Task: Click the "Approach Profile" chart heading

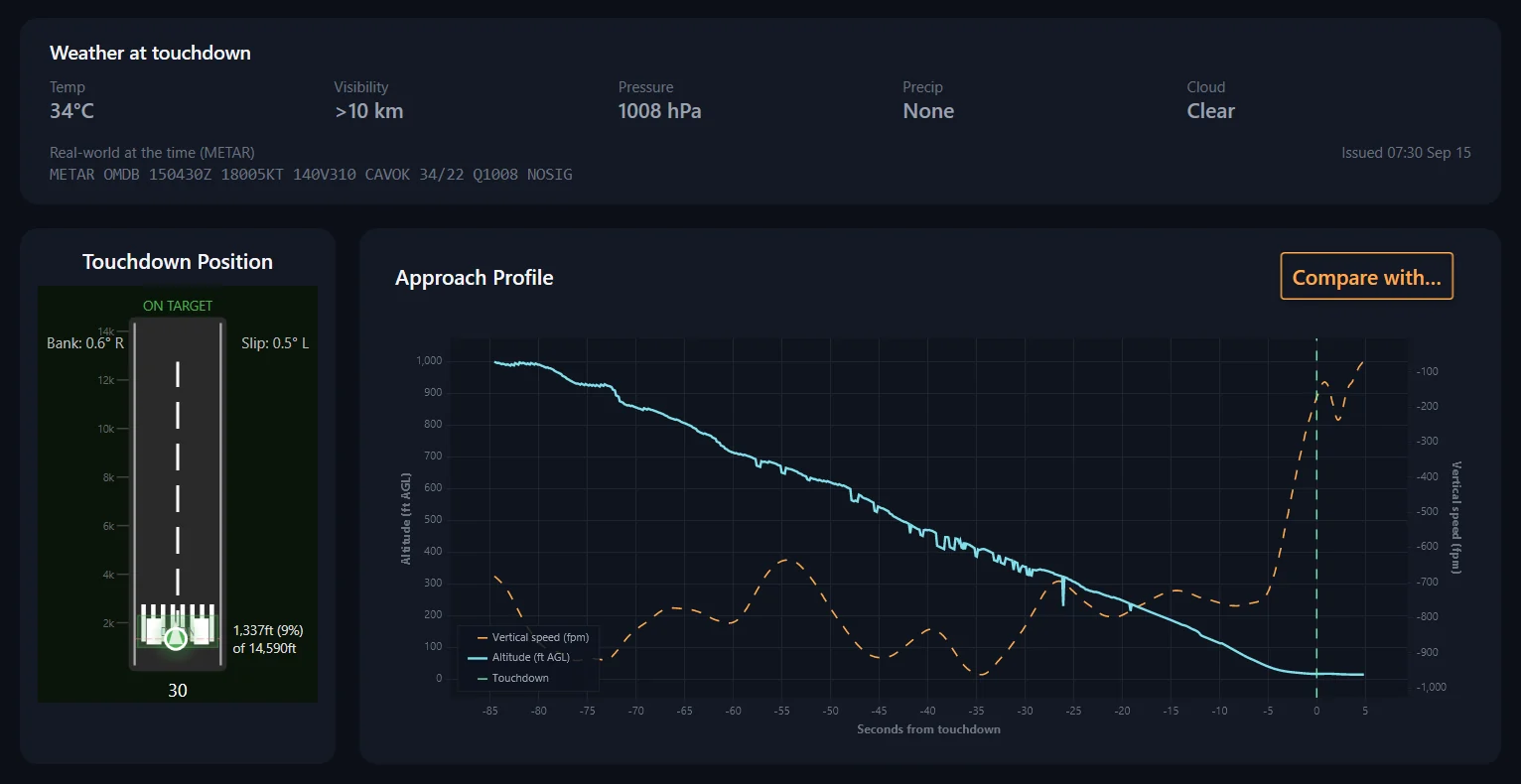Action: [475, 278]
